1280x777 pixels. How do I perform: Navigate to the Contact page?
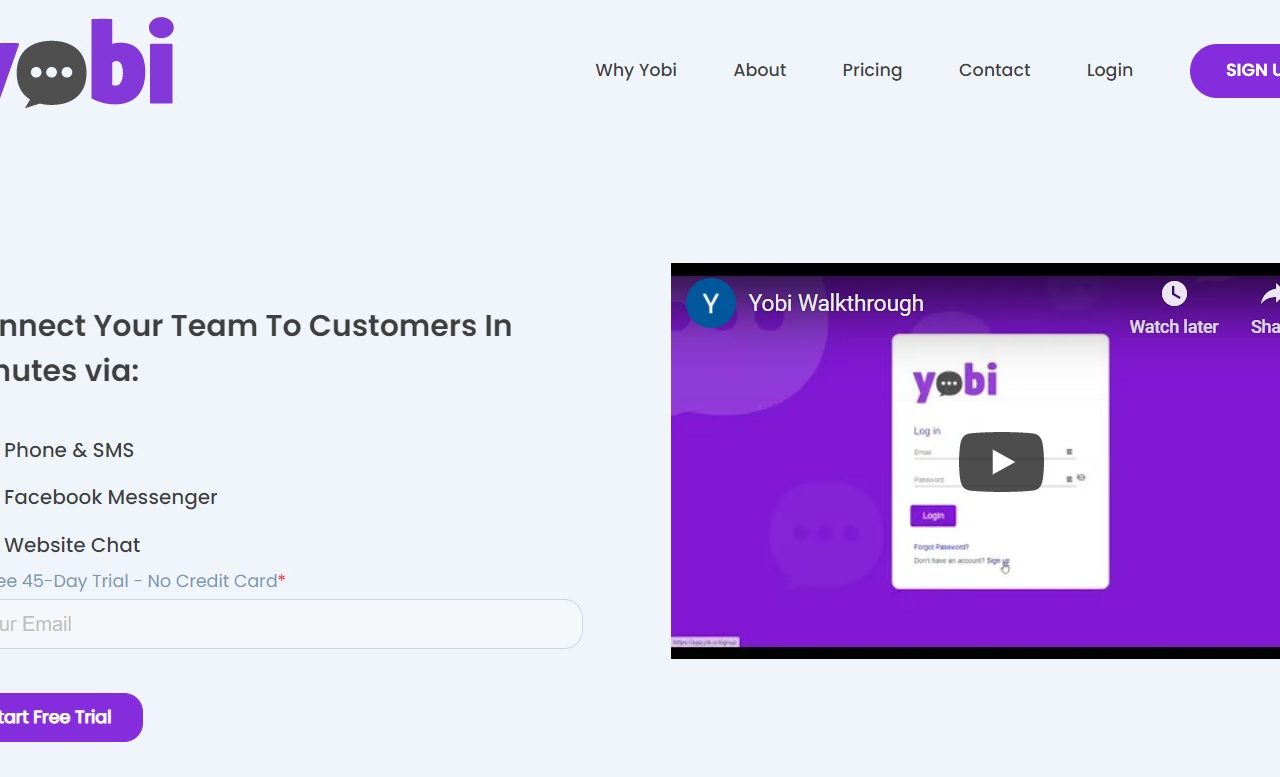click(994, 70)
